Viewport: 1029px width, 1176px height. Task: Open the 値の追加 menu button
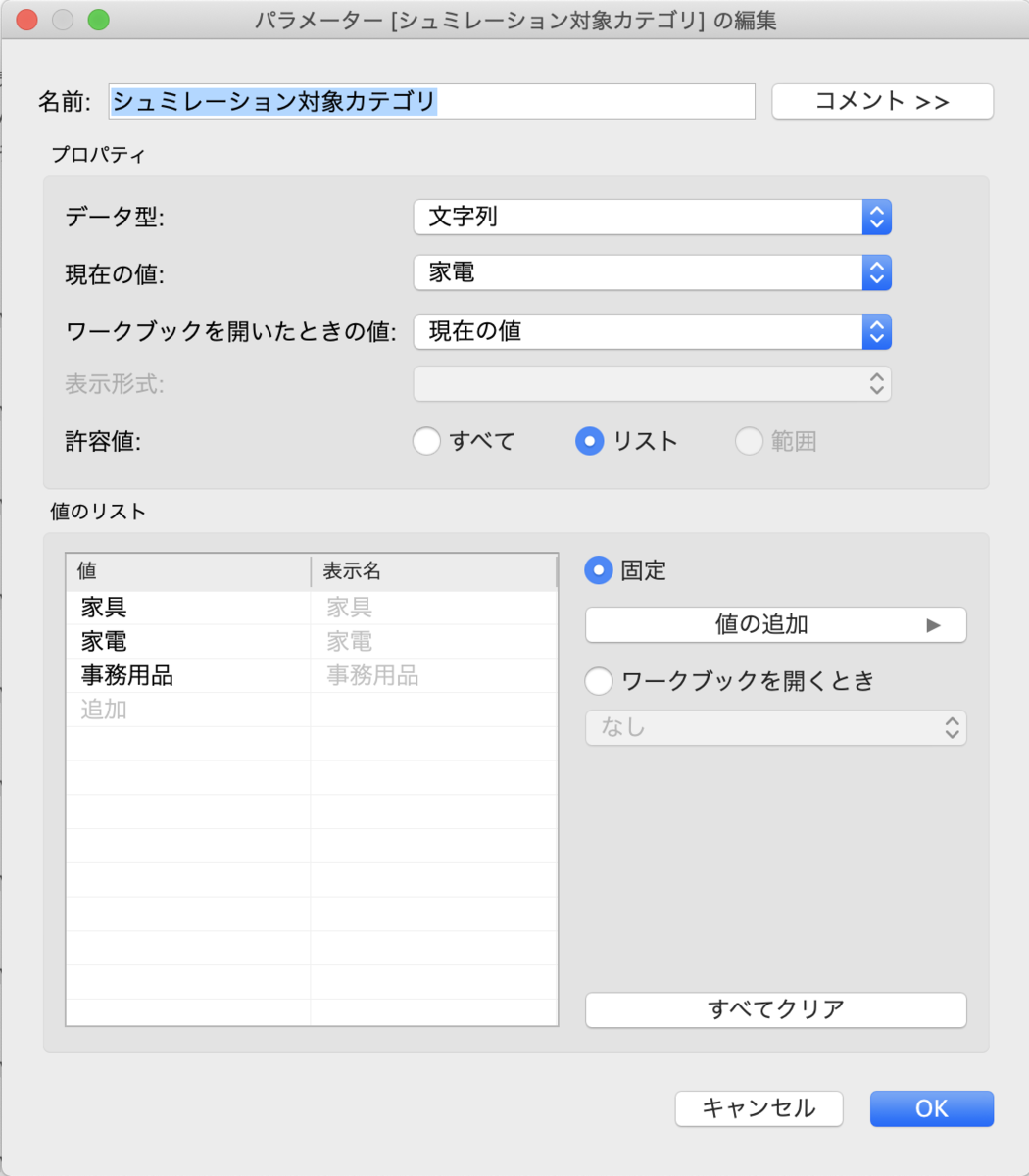pyautogui.click(x=776, y=624)
